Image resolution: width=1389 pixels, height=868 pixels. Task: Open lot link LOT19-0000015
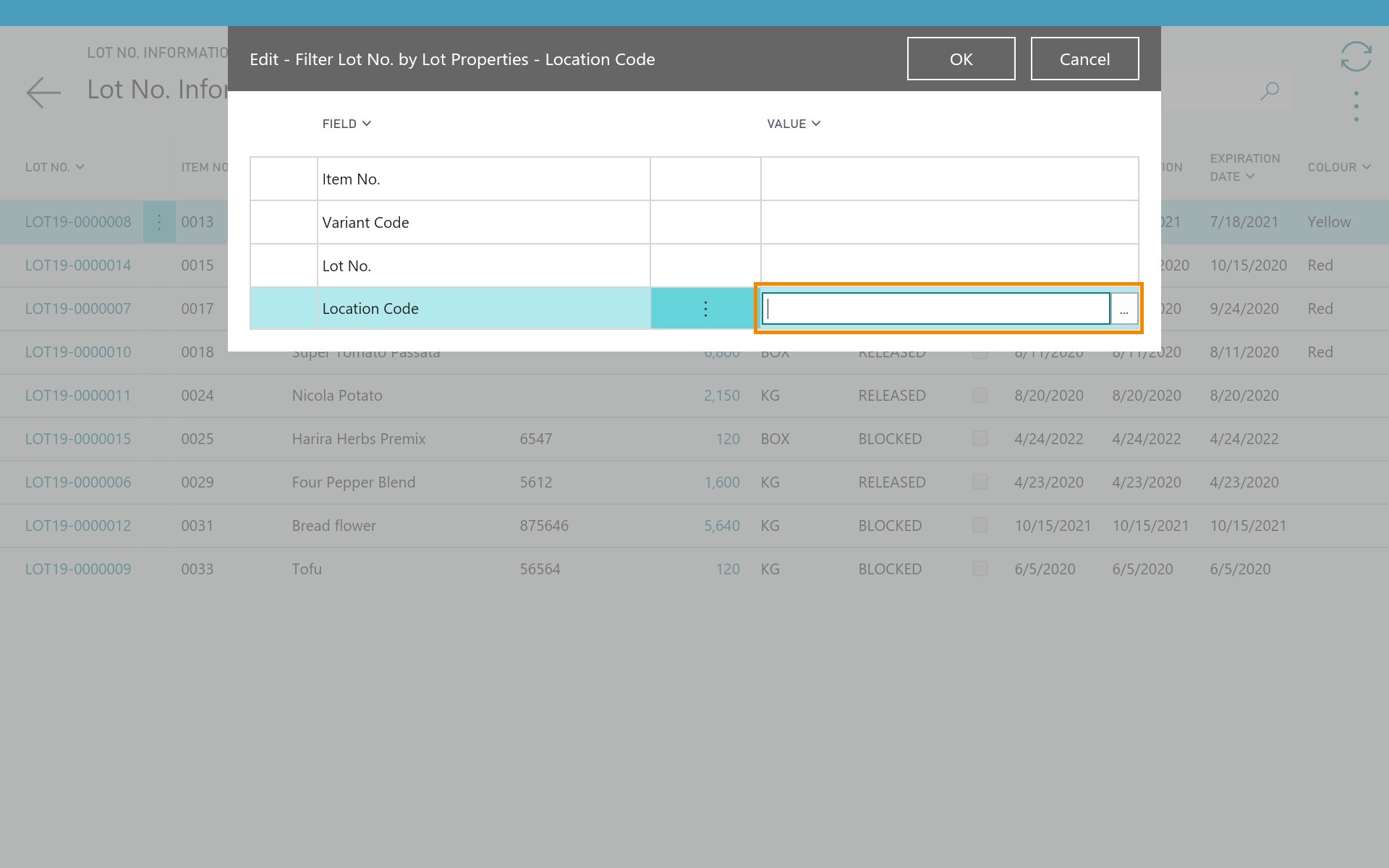[x=78, y=439]
